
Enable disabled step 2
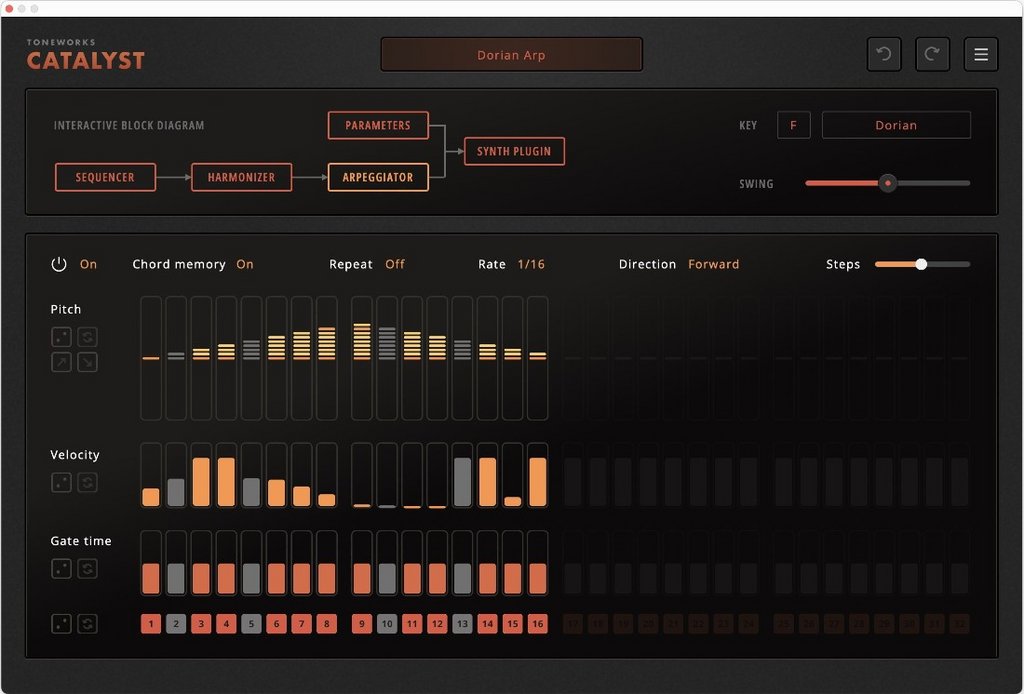coord(176,623)
